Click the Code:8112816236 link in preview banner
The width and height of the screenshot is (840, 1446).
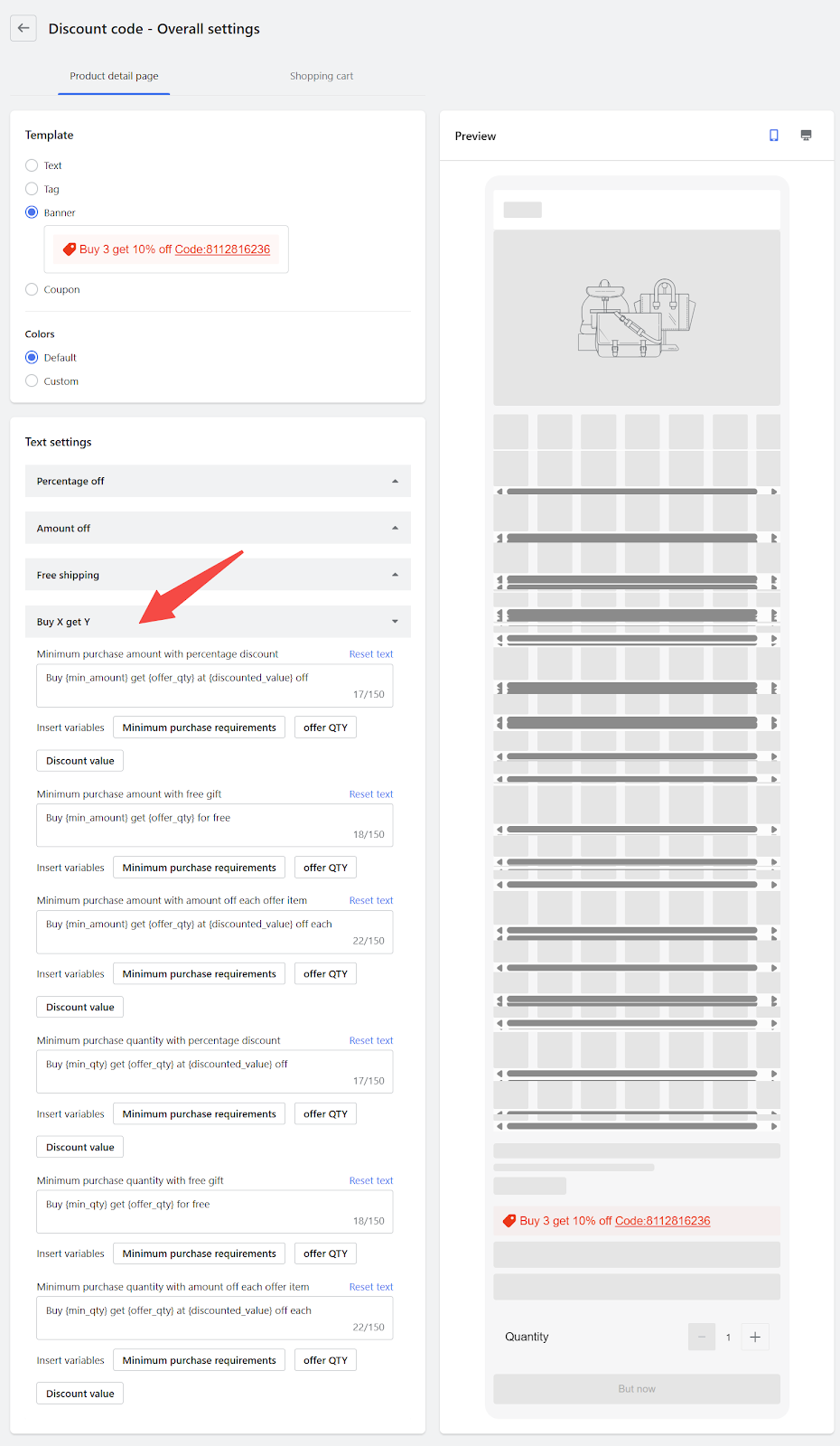662,1221
